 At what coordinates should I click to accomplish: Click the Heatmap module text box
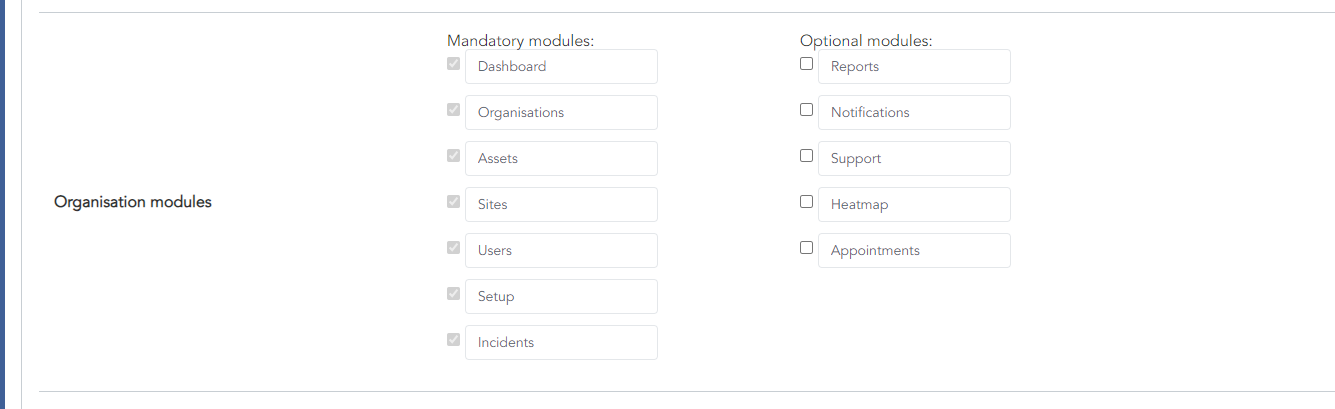tap(914, 205)
